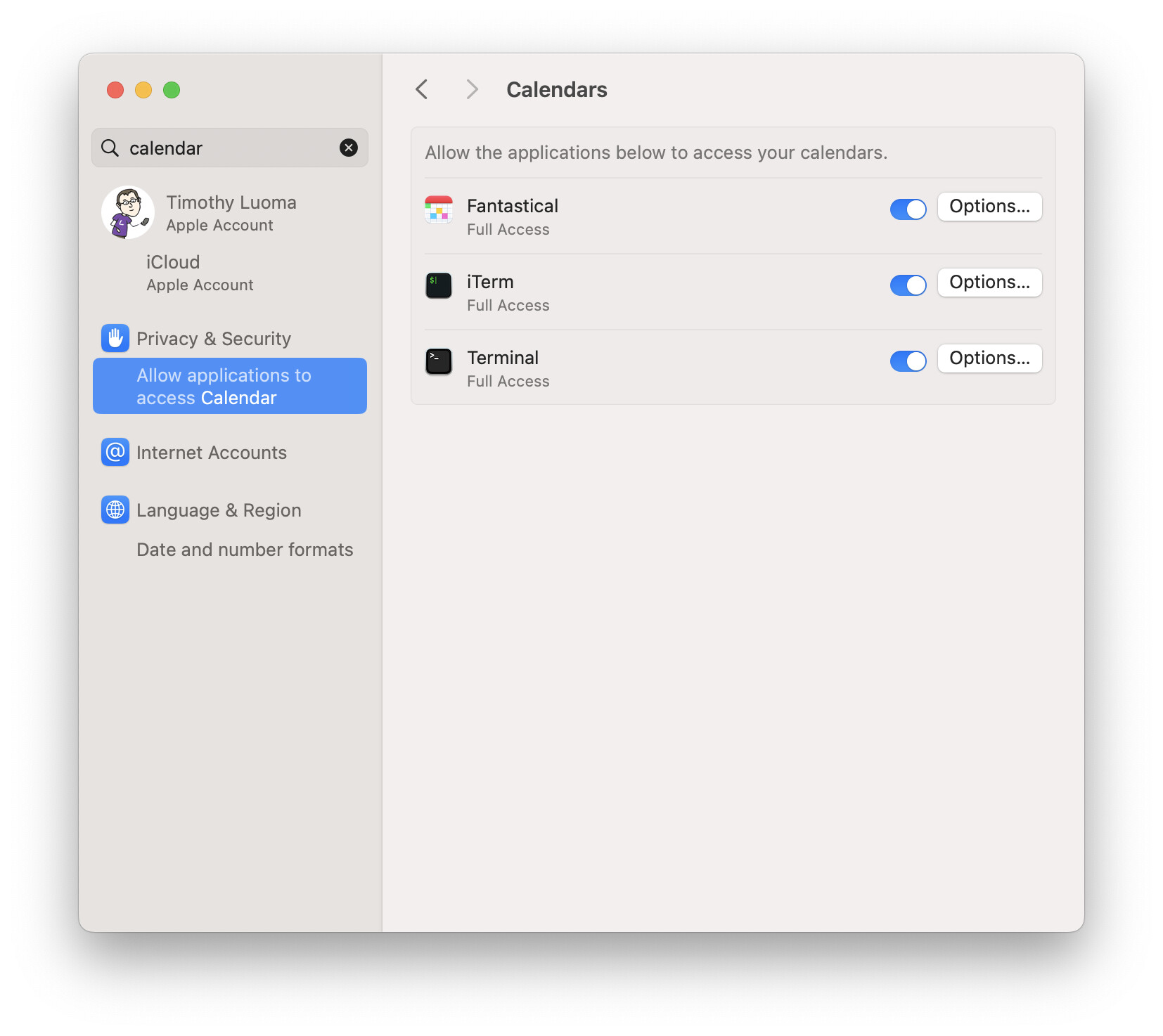Viewport: 1163px width, 1036px height.
Task: Toggle Terminal calendar access switch
Action: (908, 361)
